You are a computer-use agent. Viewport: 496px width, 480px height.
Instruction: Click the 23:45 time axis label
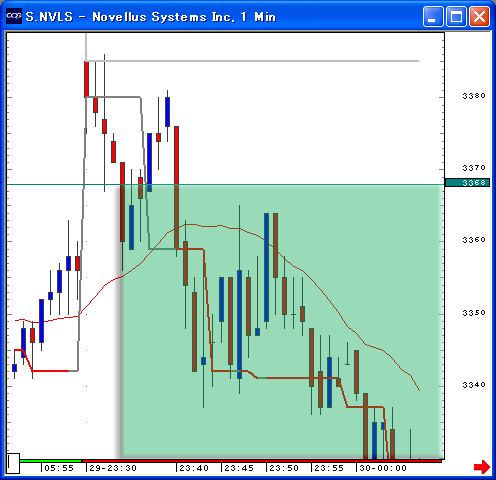point(239,468)
